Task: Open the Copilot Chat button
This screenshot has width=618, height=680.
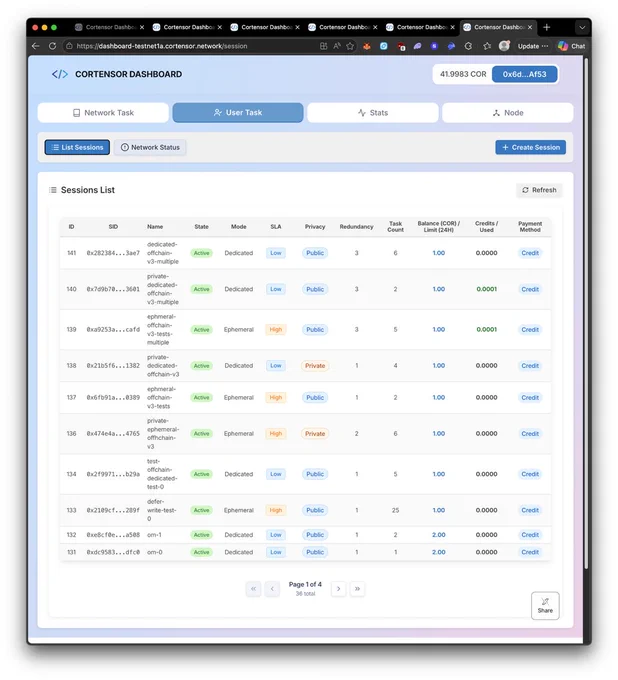Action: [572, 46]
